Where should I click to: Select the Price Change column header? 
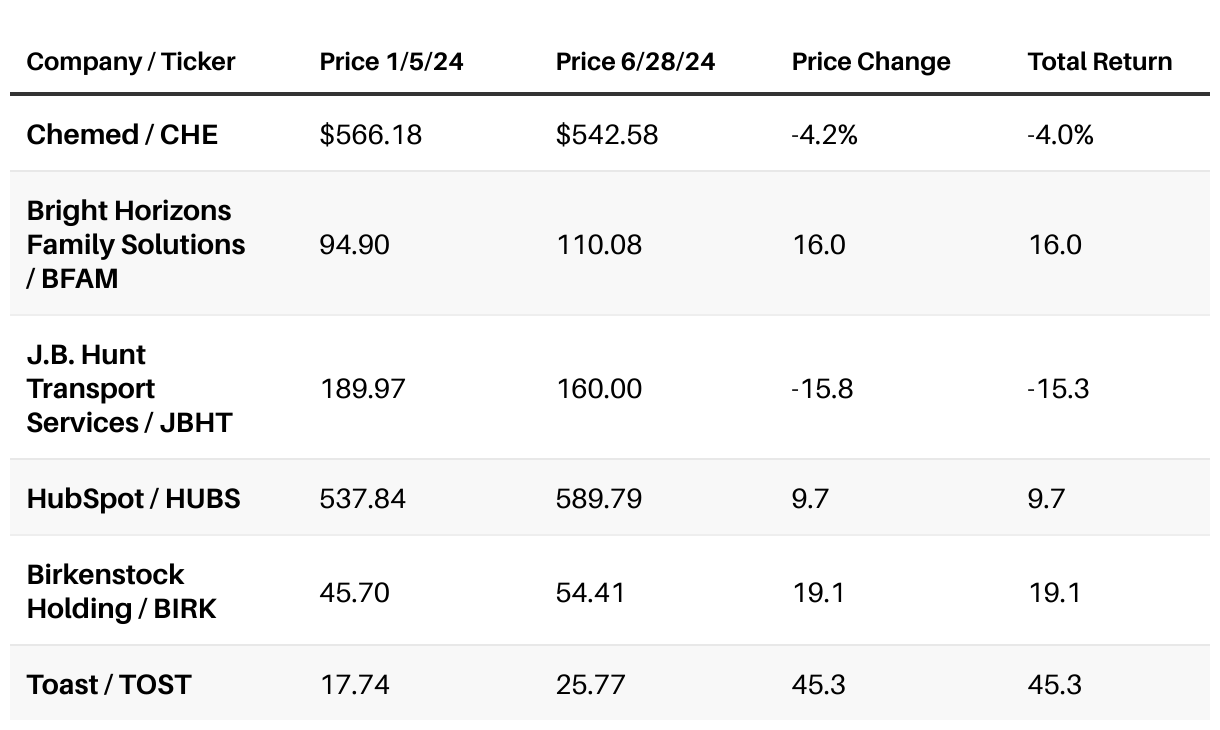871,62
